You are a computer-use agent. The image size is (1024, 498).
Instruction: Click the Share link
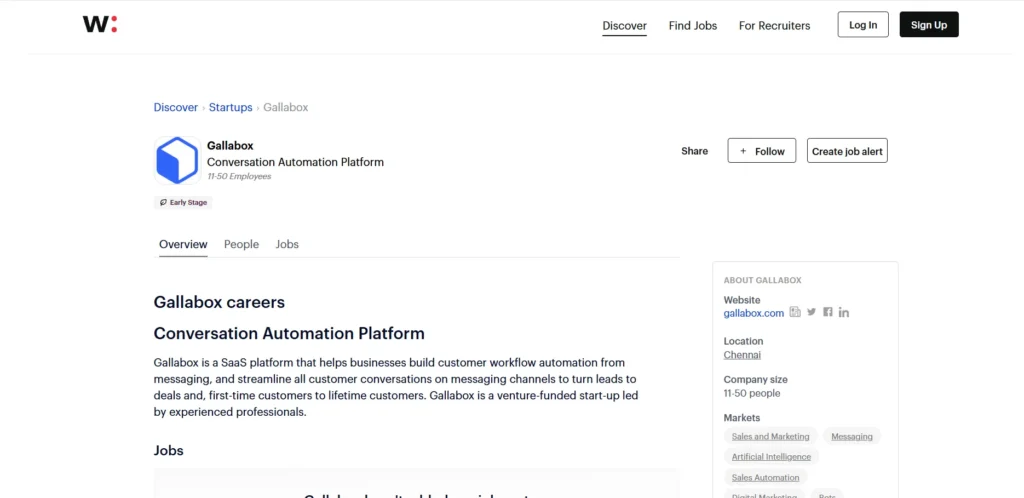(x=694, y=151)
